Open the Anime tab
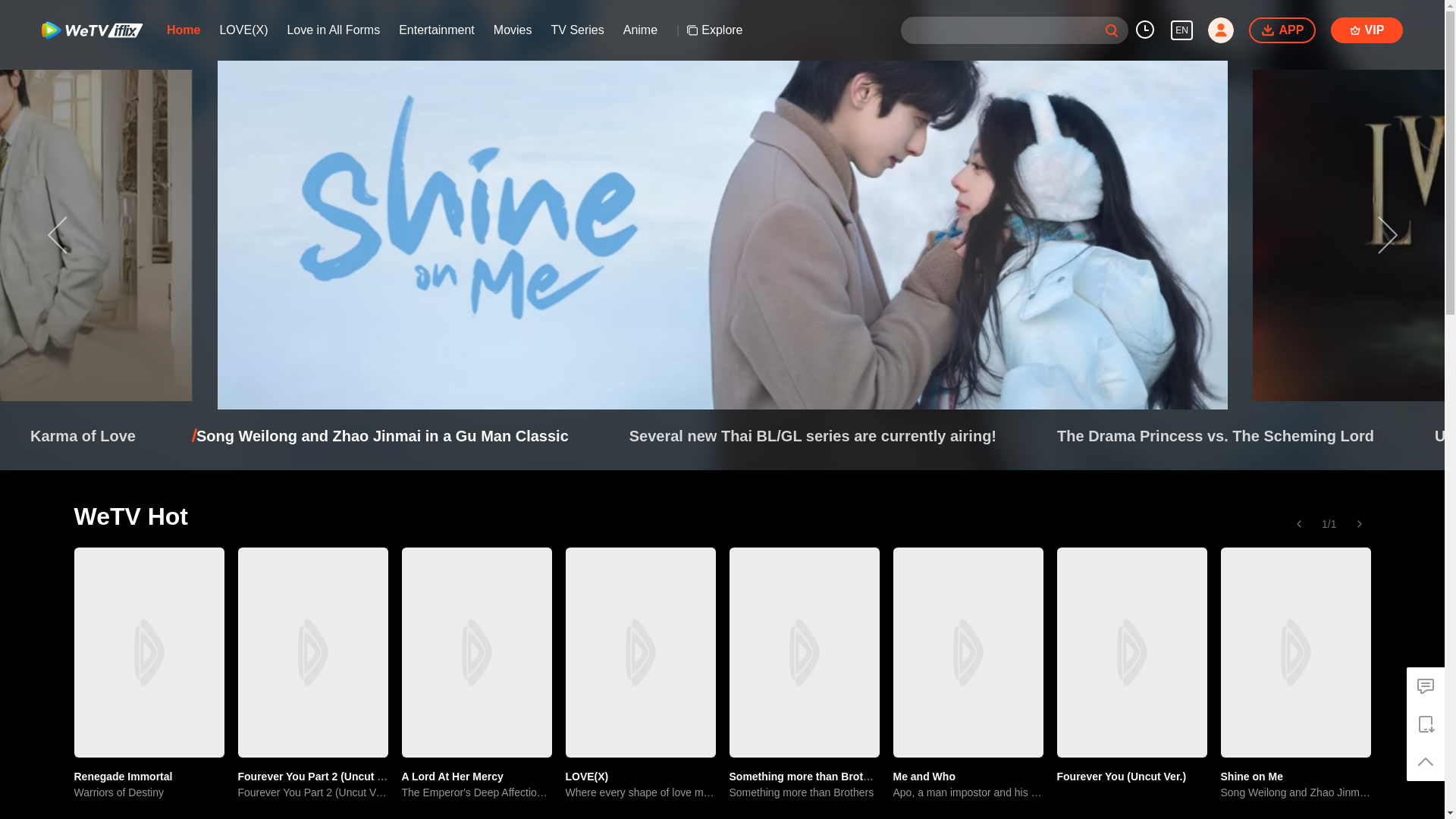Image resolution: width=1456 pixels, height=819 pixels. (640, 30)
